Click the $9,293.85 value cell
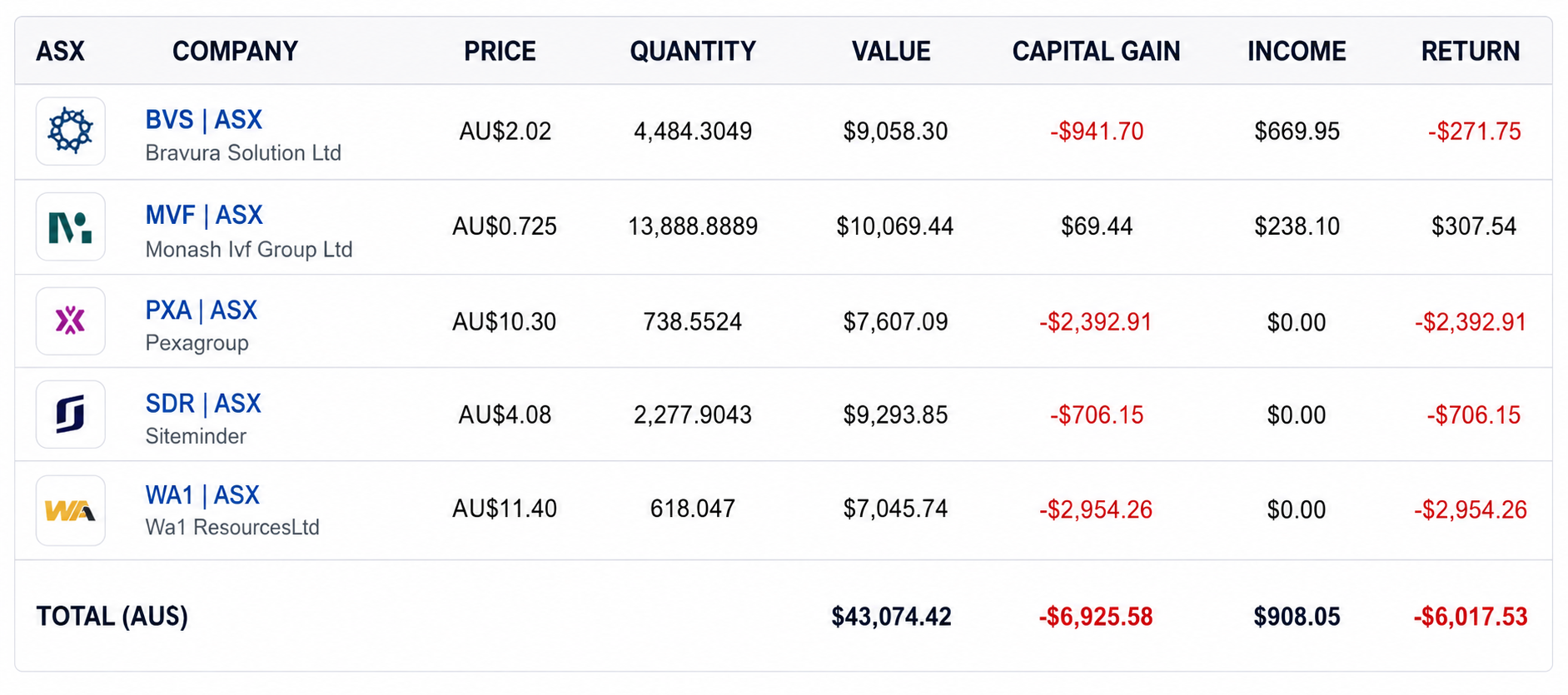The image size is (1568, 695). (x=895, y=415)
